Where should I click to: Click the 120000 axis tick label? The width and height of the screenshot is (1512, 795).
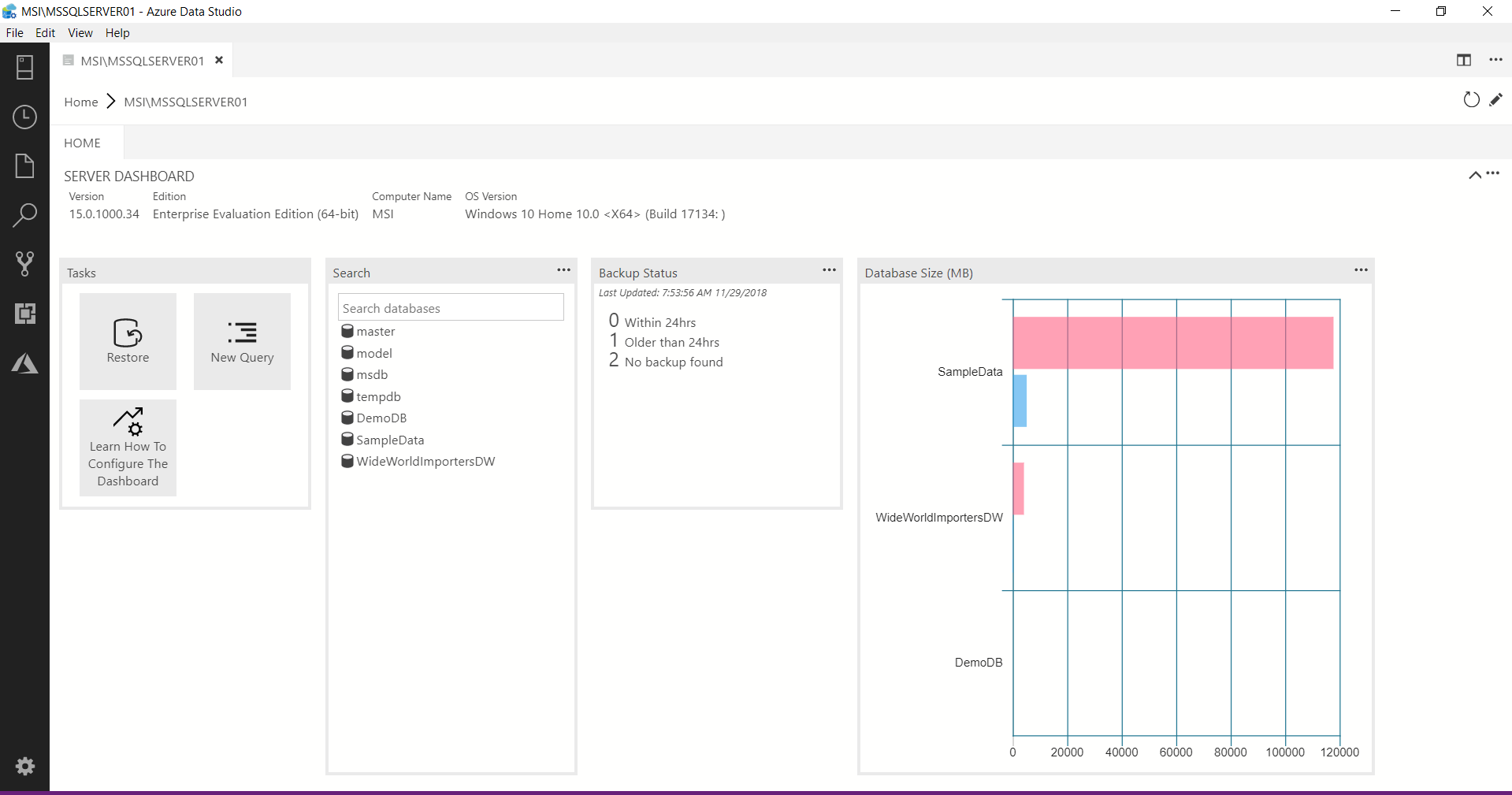1339,752
